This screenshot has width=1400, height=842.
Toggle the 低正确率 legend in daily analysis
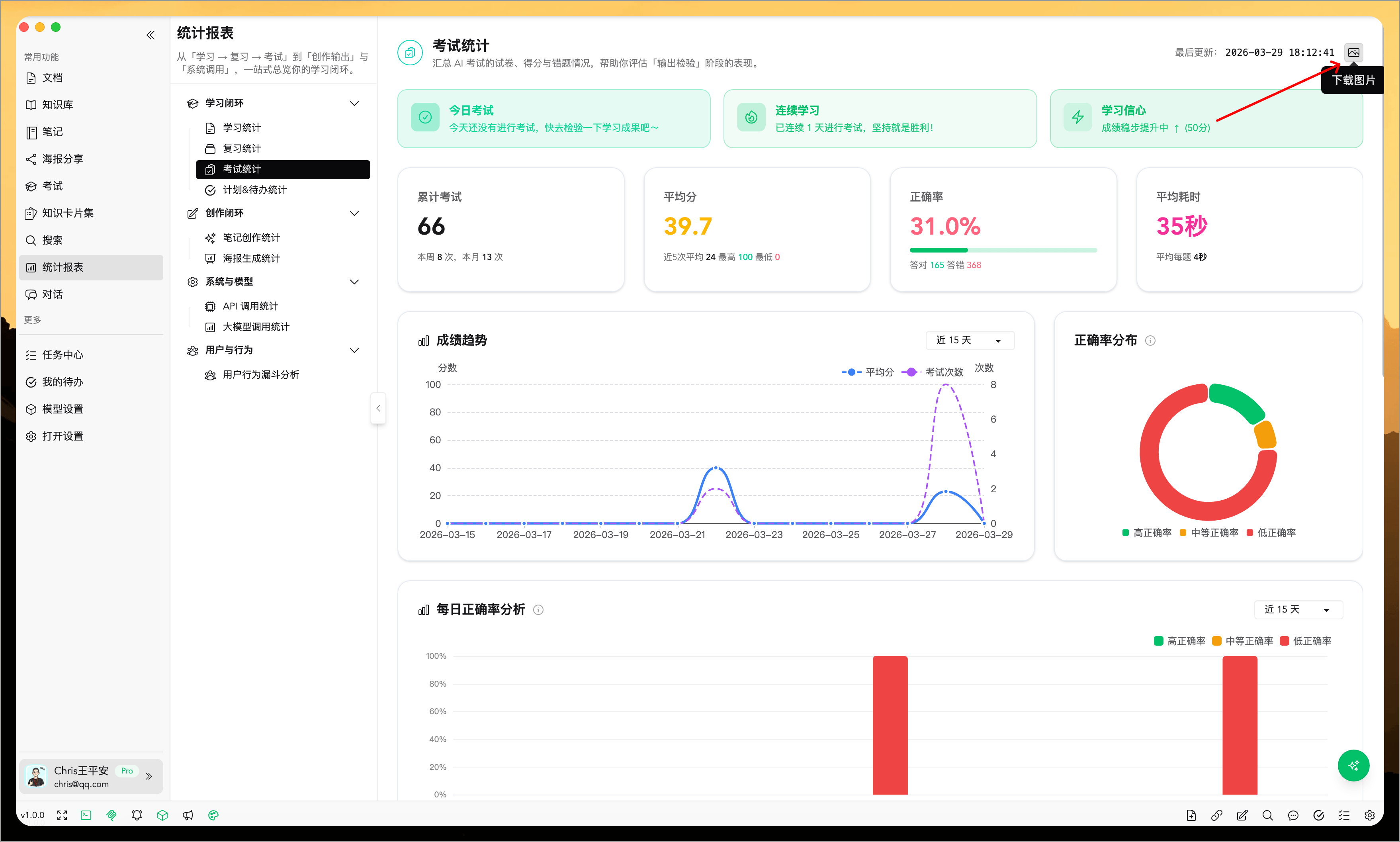[x=1311, y=640]
